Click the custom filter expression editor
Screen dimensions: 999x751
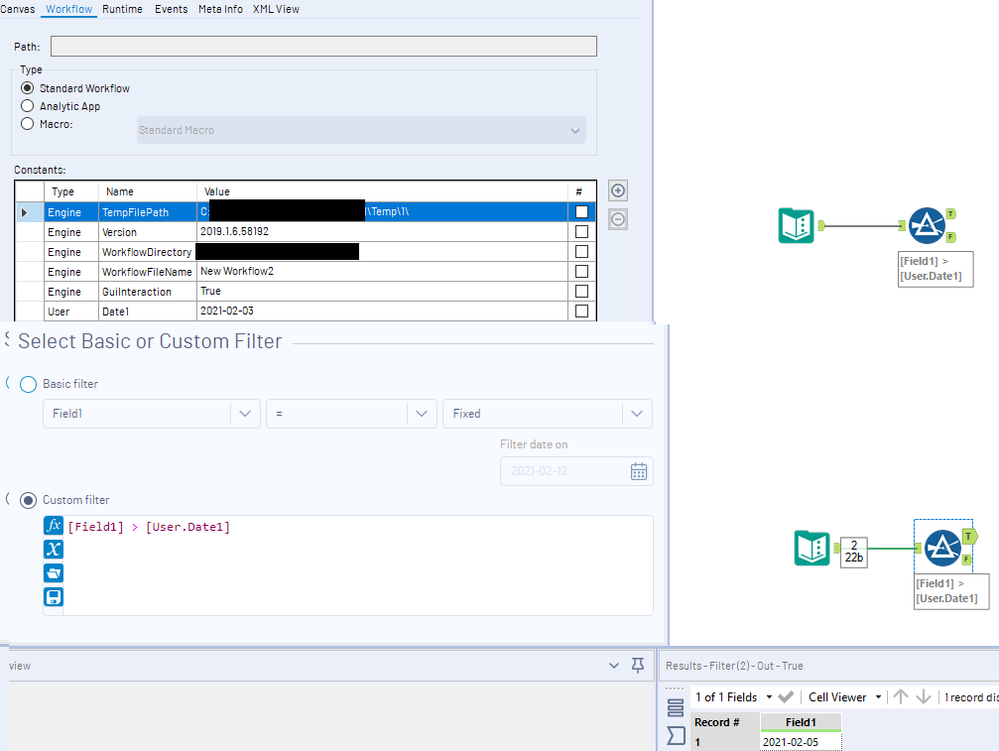coord(358,565)
